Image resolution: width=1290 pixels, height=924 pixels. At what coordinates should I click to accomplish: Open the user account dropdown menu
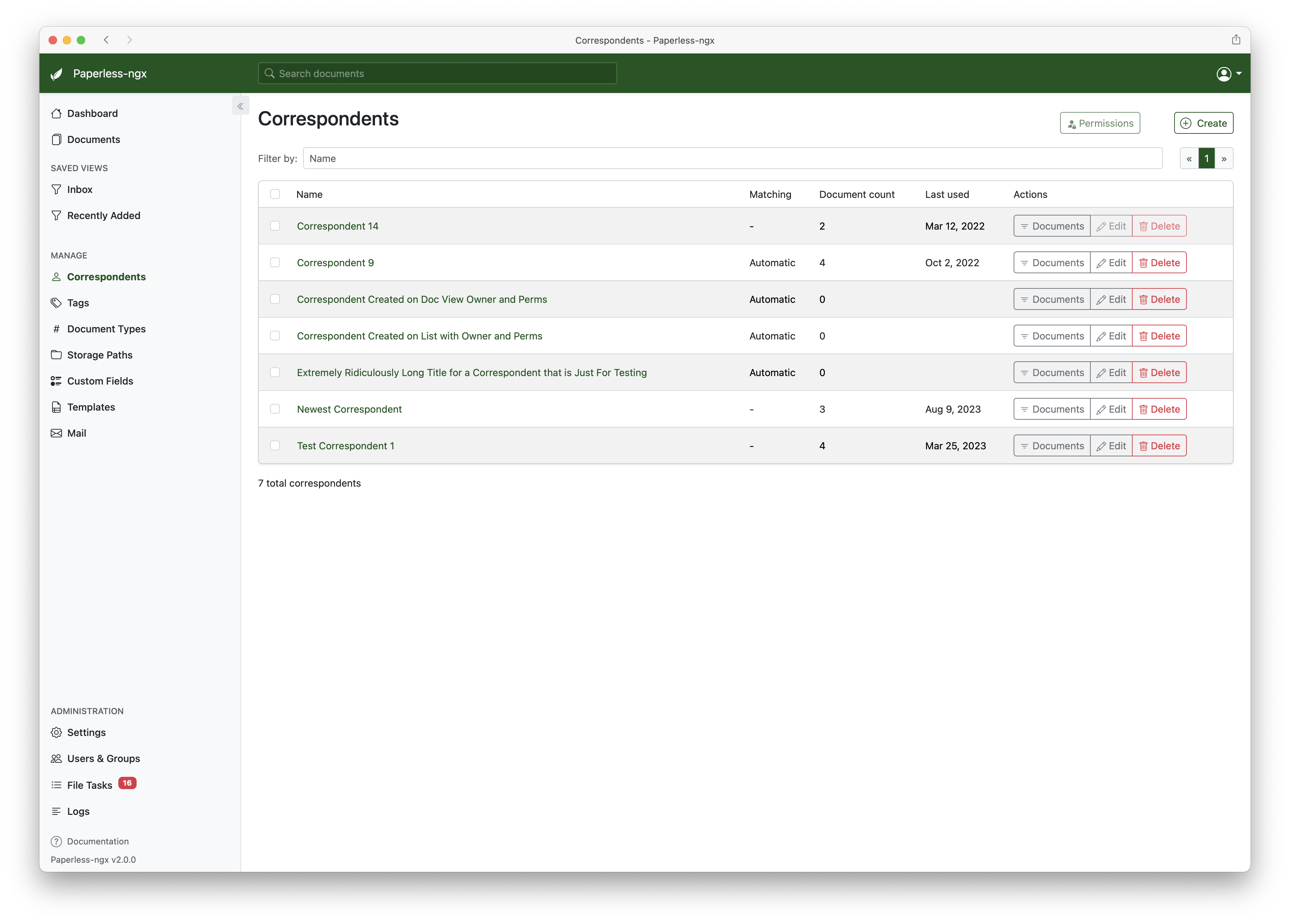pos(1228,74)
